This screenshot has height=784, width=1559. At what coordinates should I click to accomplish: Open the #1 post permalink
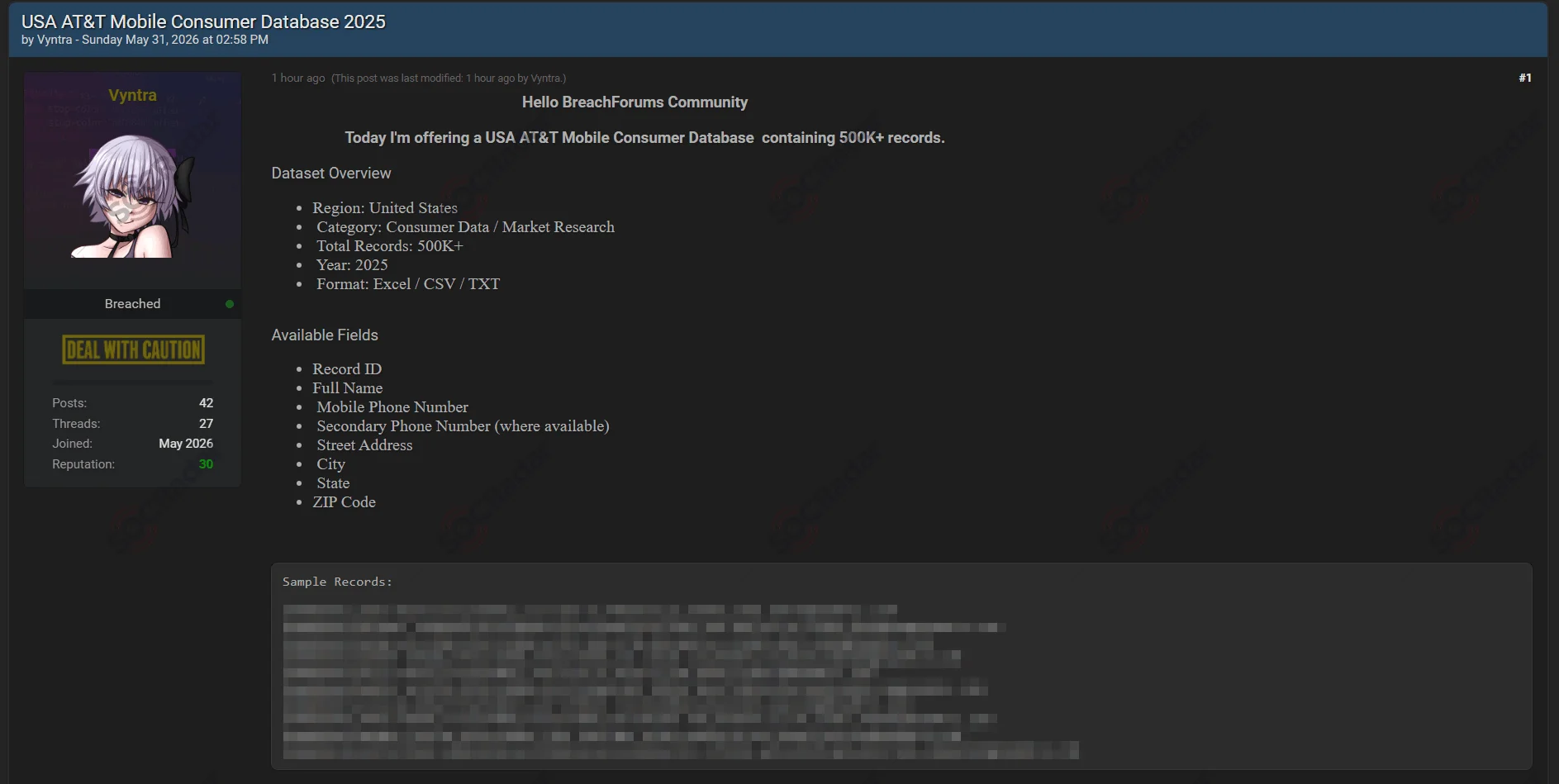click(x=1524, y=78)
